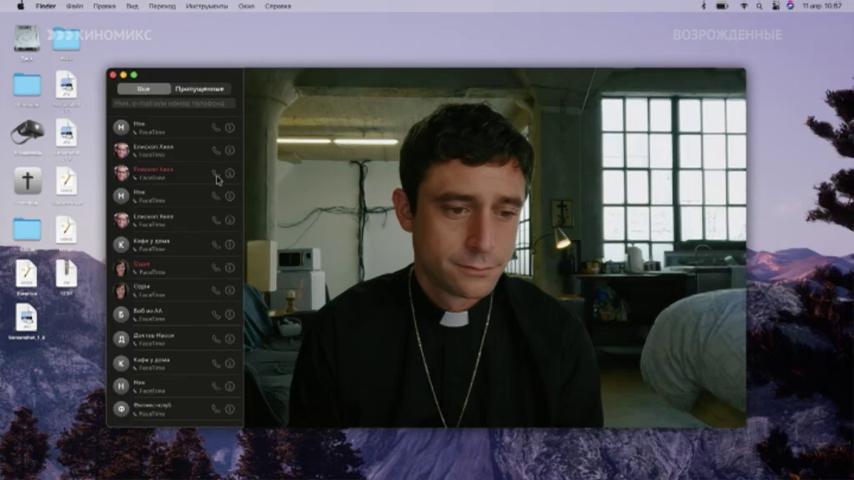Click the name, e-mail or phone search field
Screen dimensions: 854x480
point(173,103)
